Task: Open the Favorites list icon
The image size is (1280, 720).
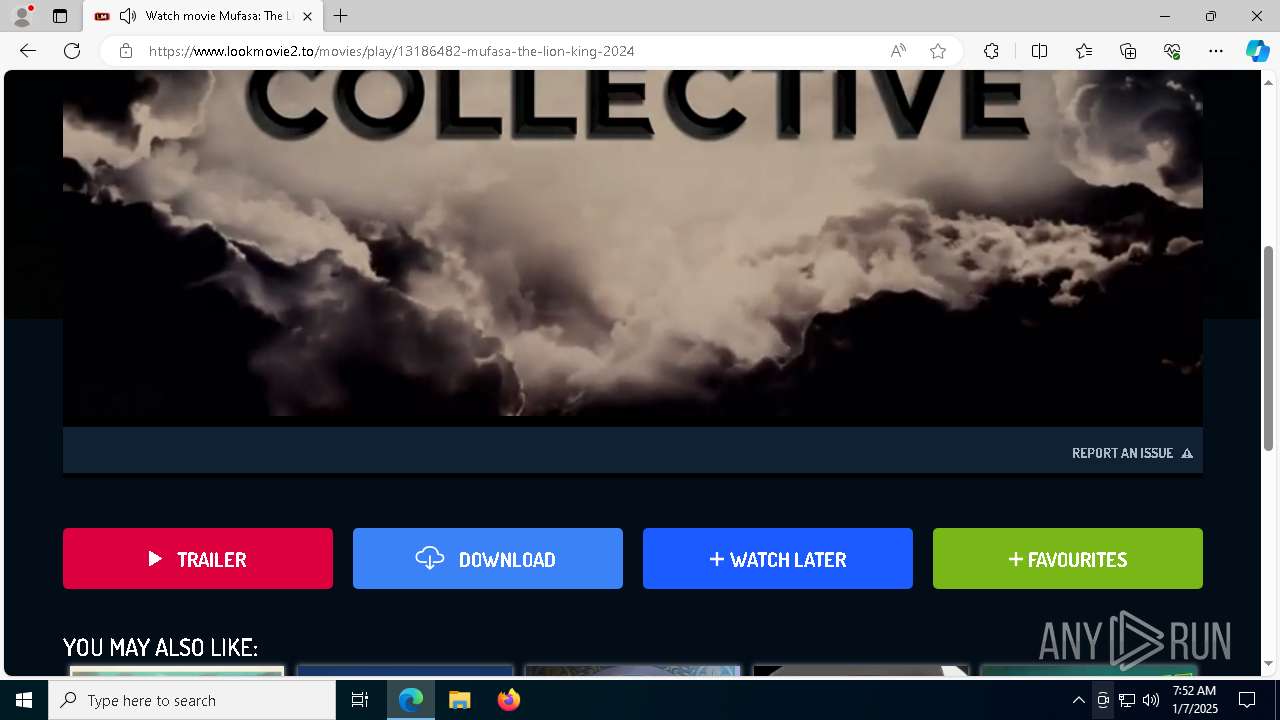Action: point(1084,51)
